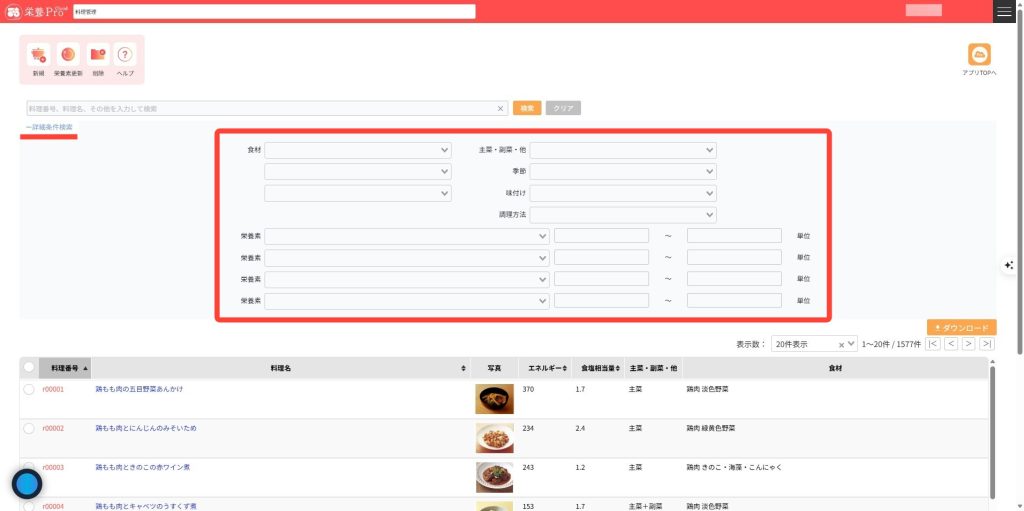1024x511 pixels.
Task: Expand the 調理方法 cooking method dropdown
Action: (x=623, y=214)
